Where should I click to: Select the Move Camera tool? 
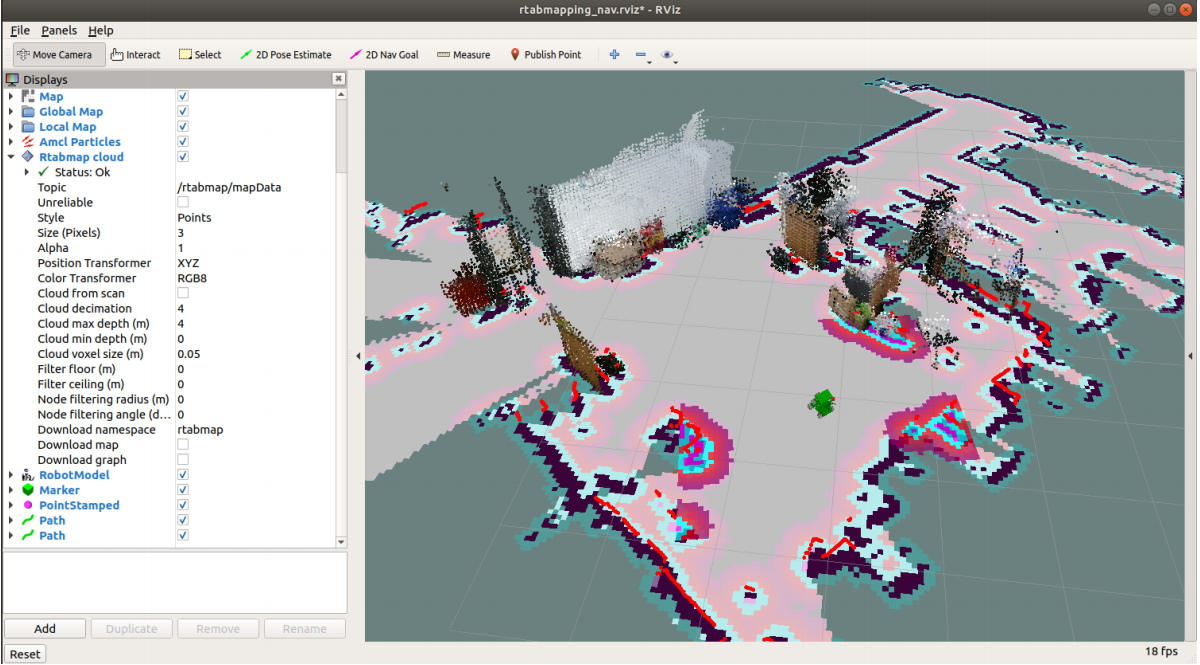click(55, 55)
